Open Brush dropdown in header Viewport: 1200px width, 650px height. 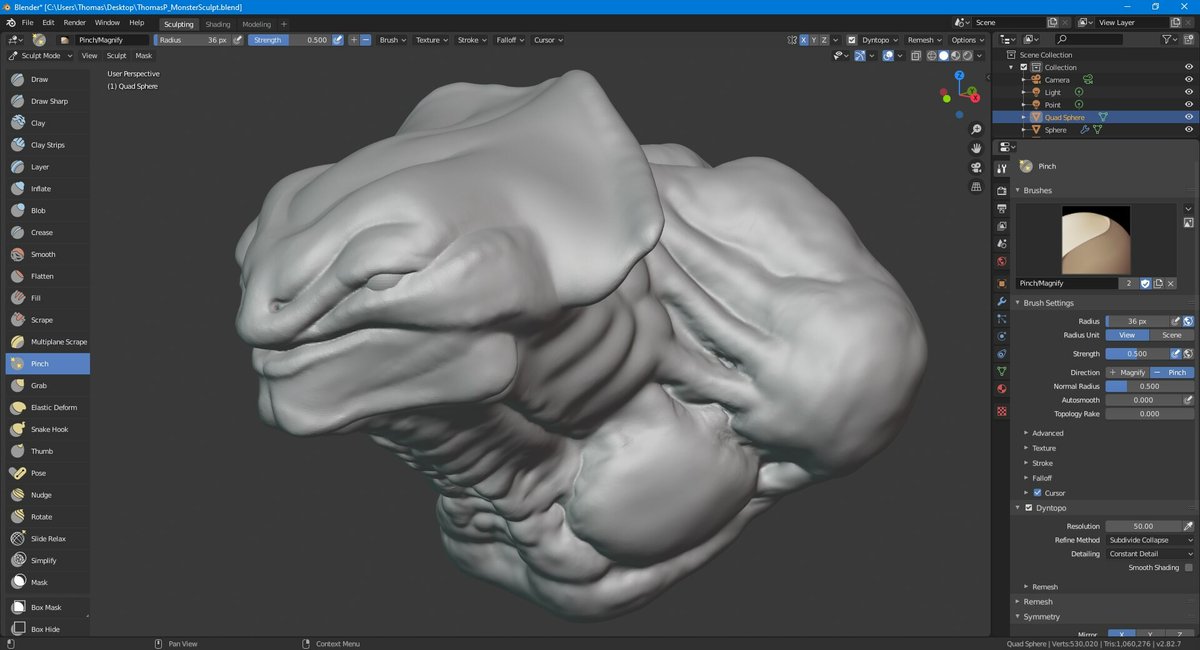pos(391,40)
